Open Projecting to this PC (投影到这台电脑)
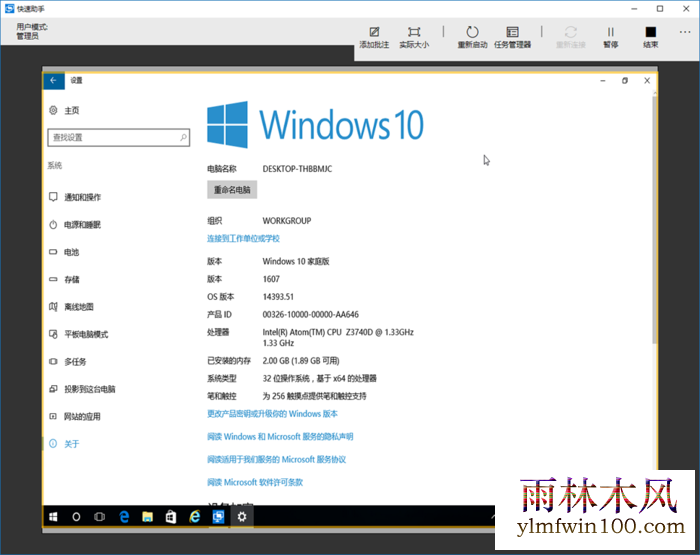Image resolution: width=700 pixels, height=555 pixels. click(x=82, y=389)
